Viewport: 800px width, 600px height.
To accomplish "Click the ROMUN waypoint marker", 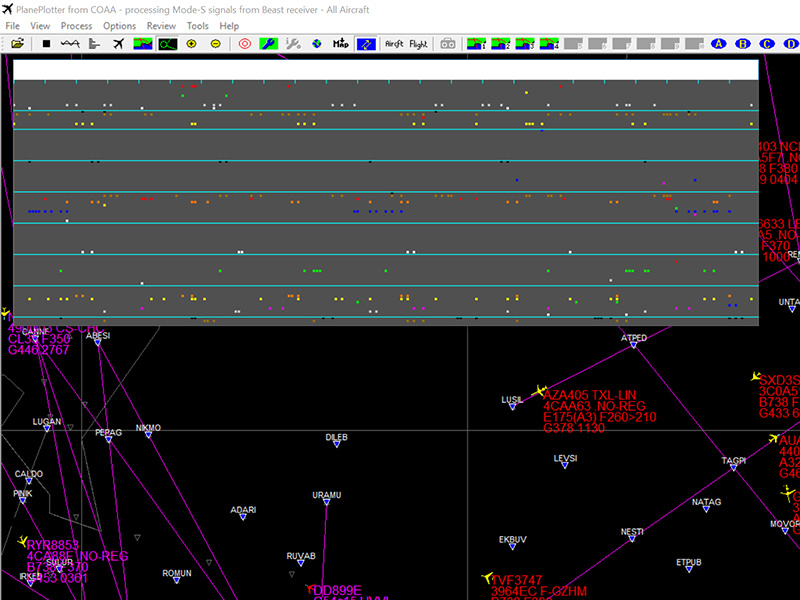I will [177, 580].
